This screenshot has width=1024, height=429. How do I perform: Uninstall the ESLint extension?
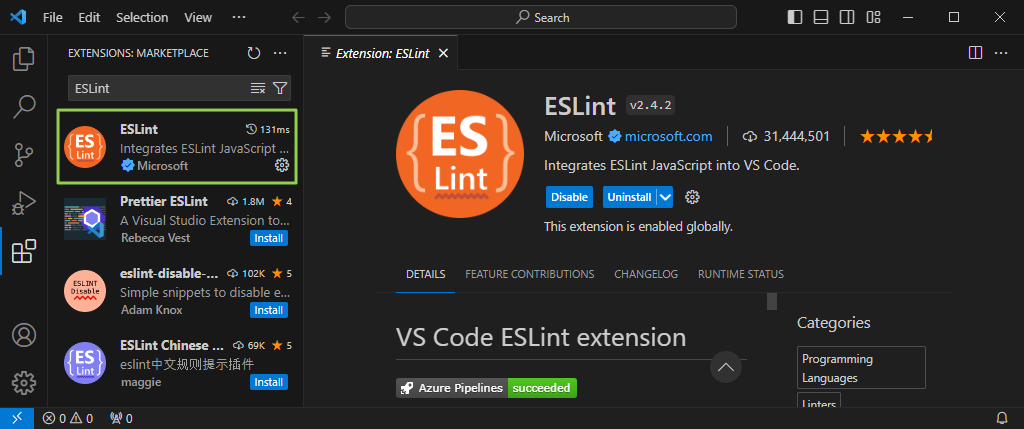click(x=630, y=197)
